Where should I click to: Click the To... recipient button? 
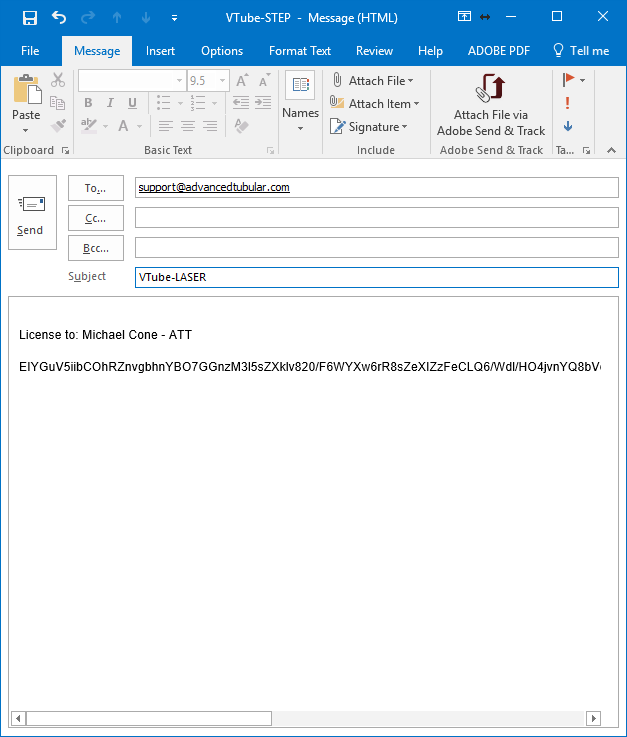tap(96, 188)
